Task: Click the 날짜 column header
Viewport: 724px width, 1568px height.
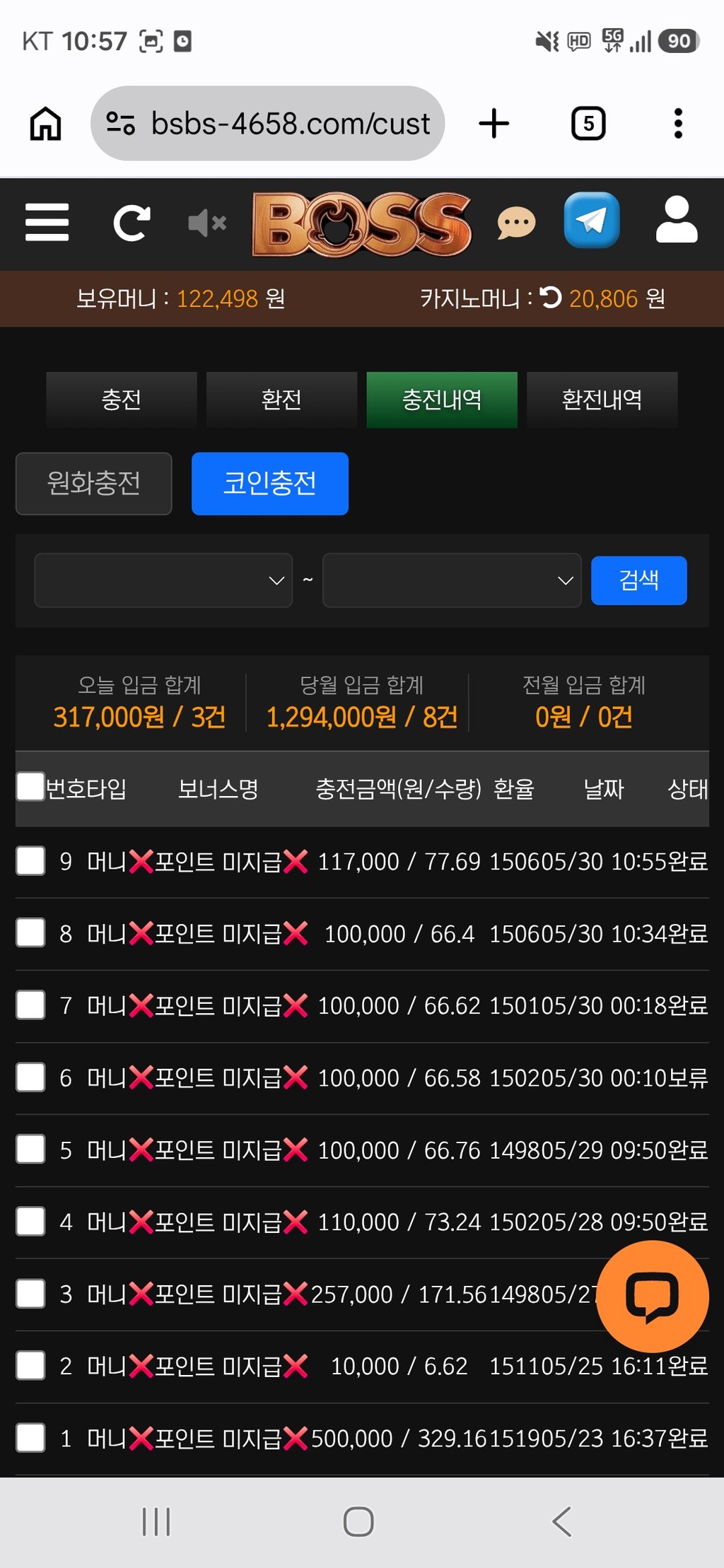Action: (x=603, y=788)
